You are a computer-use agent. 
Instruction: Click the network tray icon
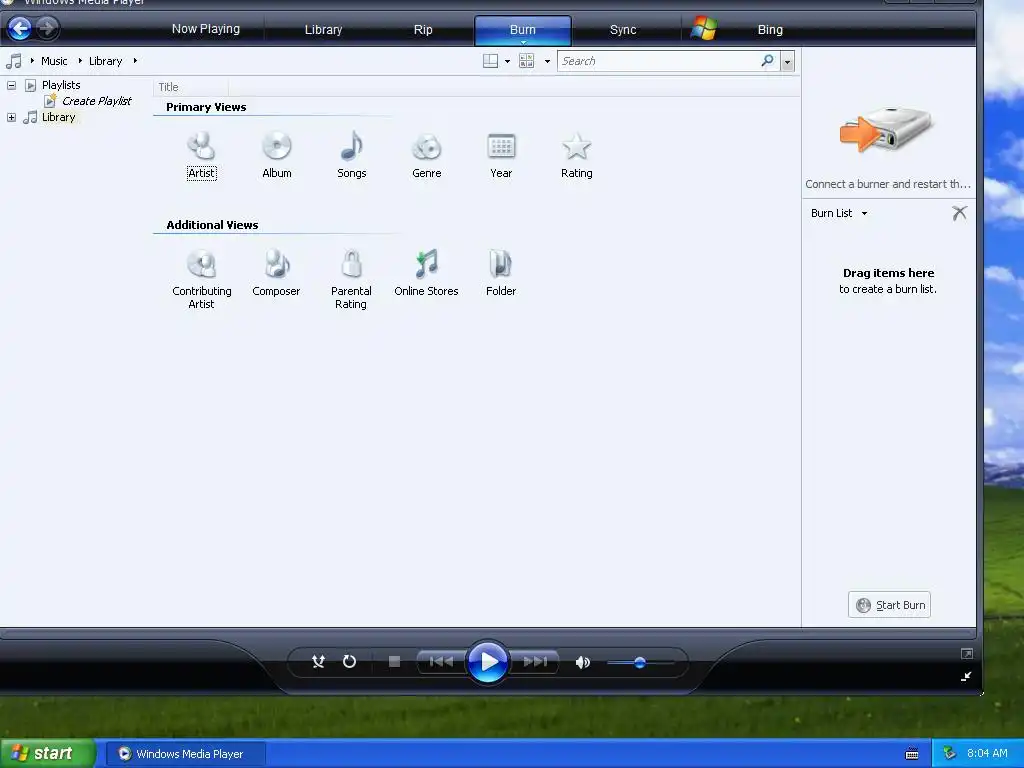point(950,753)
